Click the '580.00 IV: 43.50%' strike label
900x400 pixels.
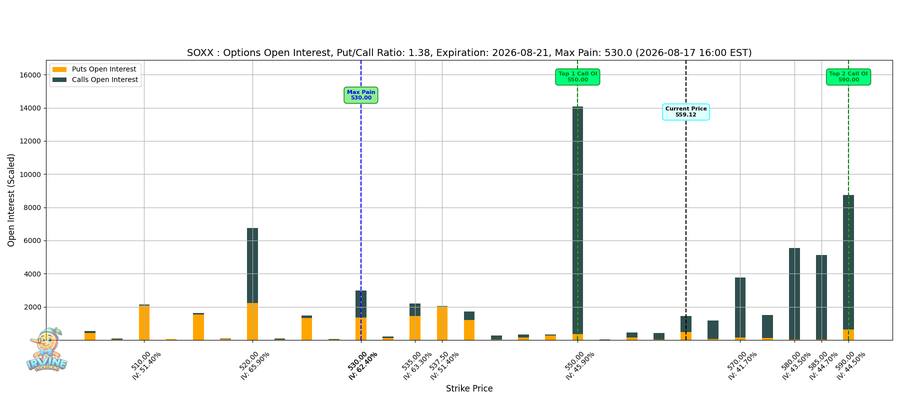(x=795, y=365)
